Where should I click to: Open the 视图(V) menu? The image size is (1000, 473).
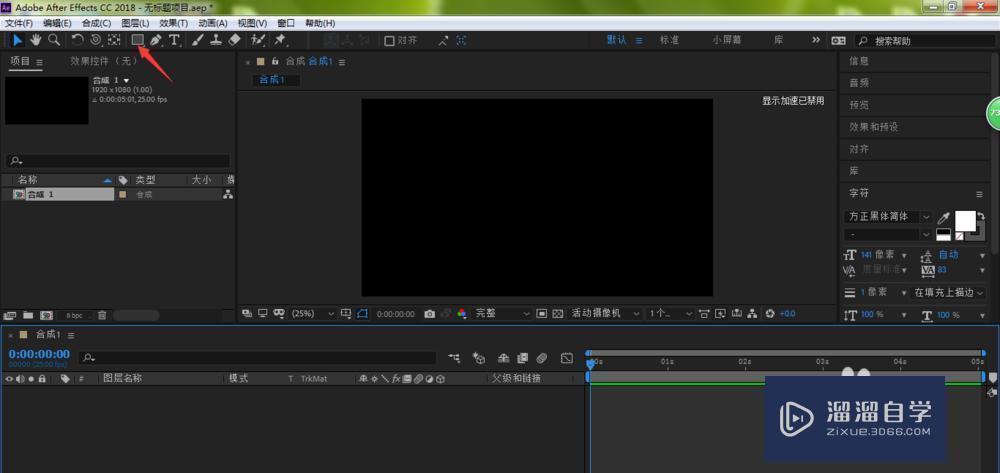click(252, 23)
